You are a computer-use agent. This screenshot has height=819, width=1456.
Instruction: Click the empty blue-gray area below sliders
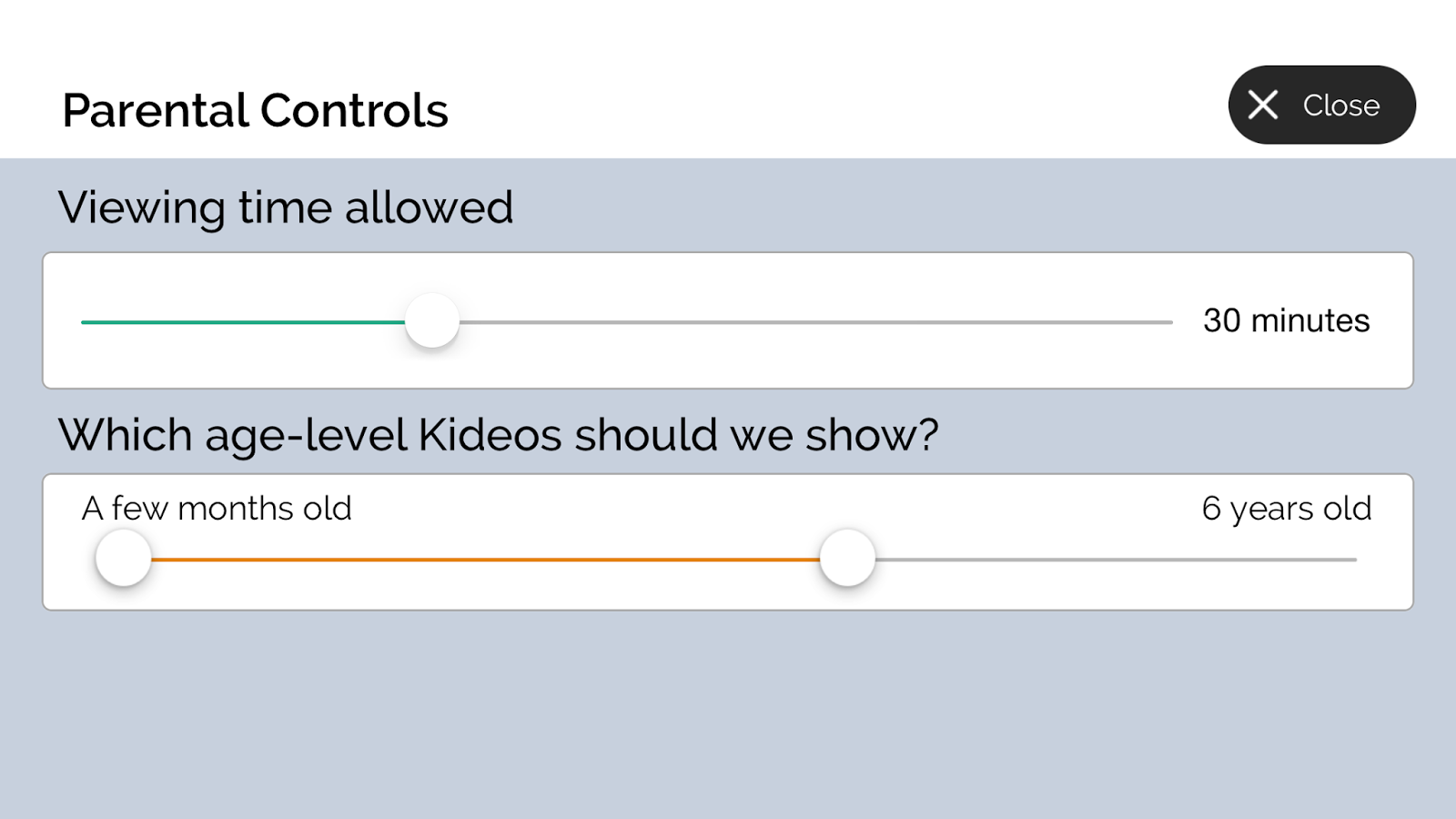(x=728, y=714)
